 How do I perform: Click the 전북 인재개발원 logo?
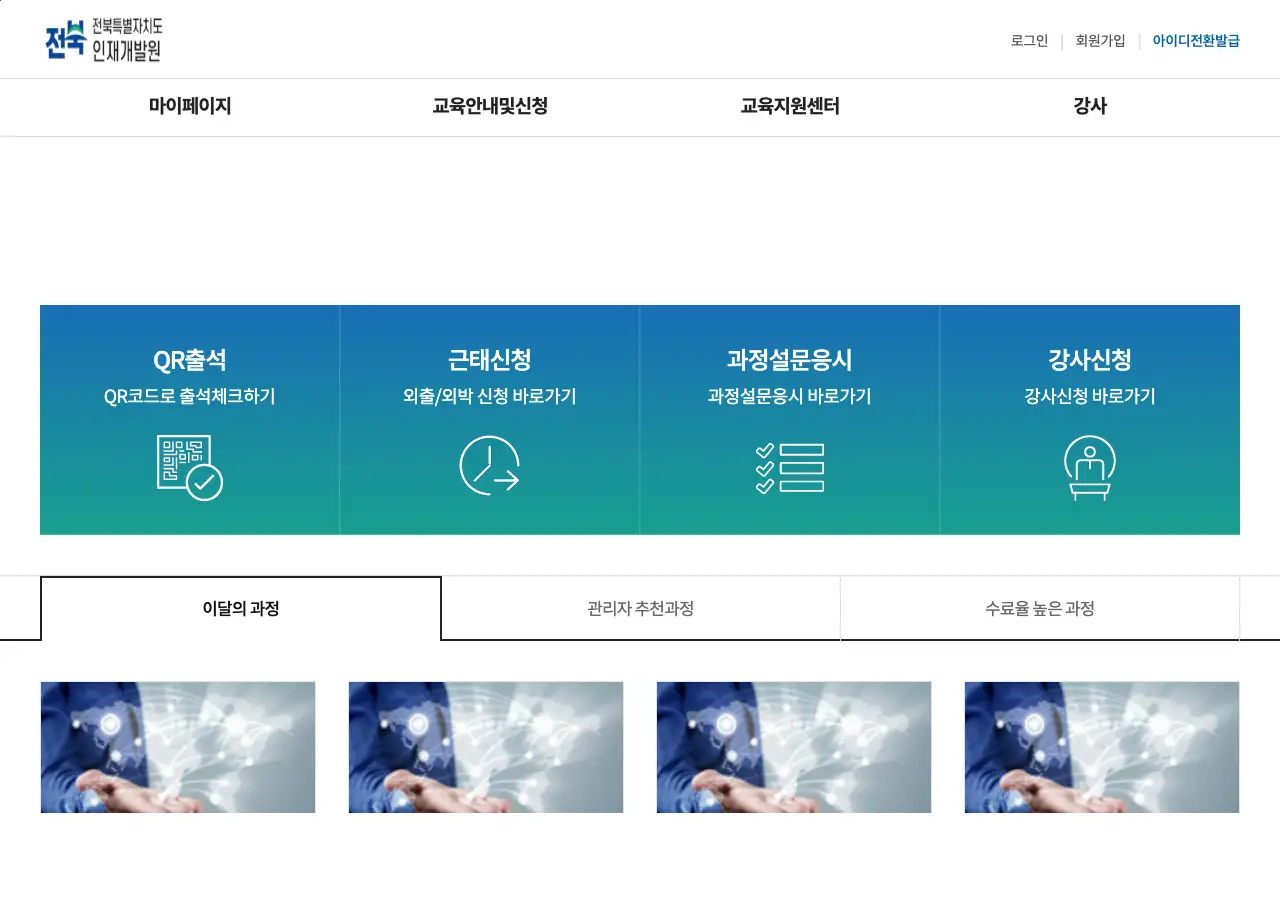pos(104,40)
